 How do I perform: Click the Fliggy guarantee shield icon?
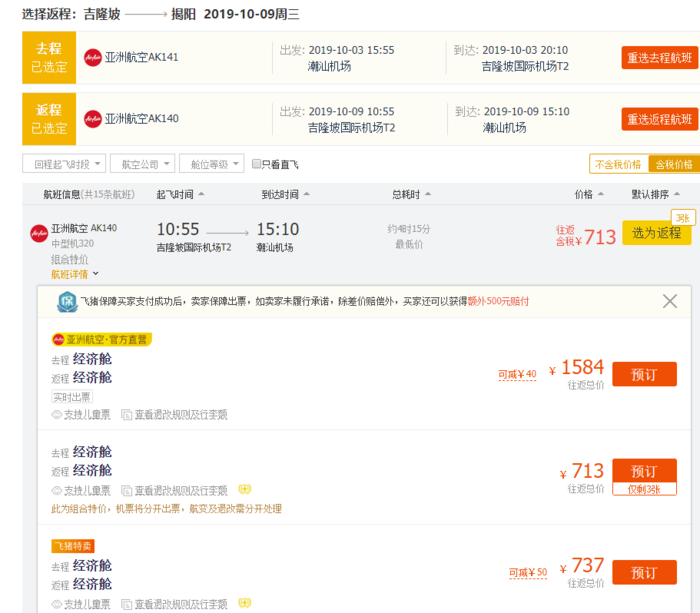67,301
